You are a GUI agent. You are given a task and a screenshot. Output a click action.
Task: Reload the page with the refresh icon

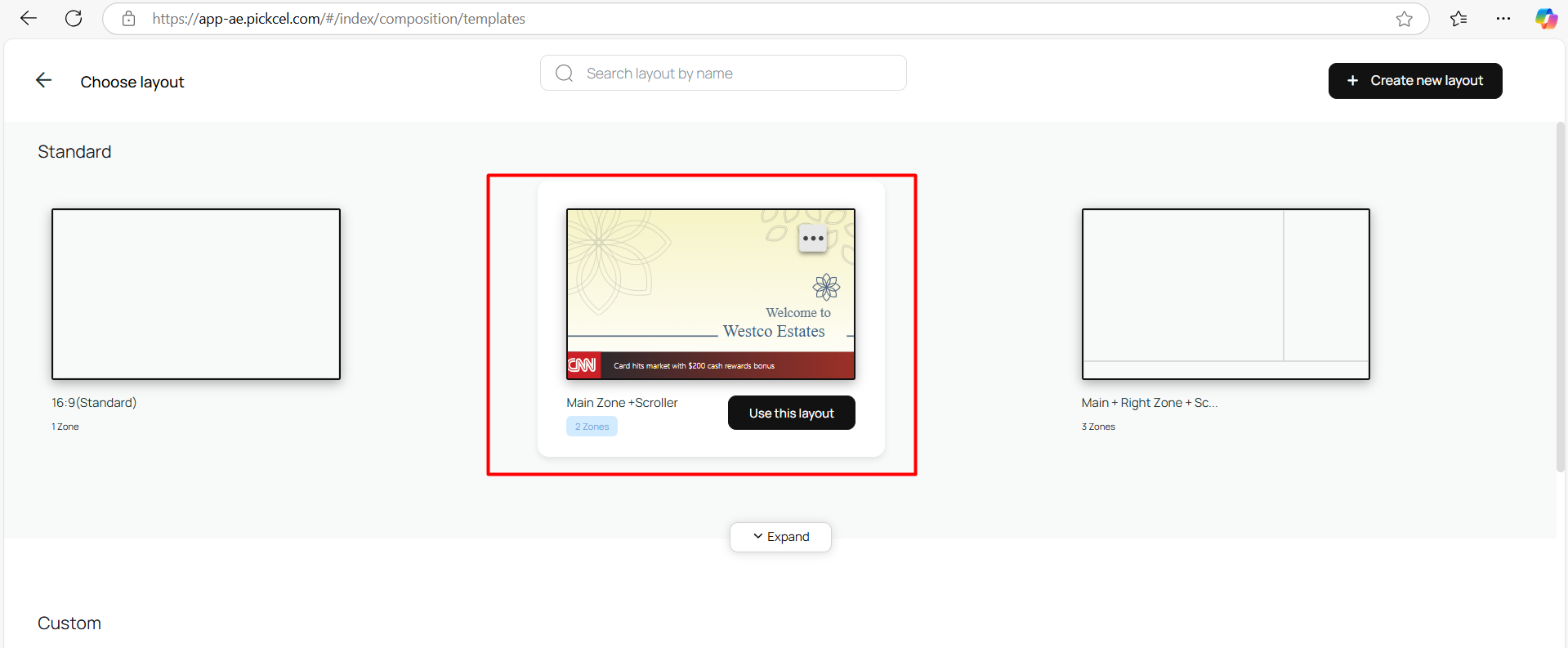coord(74,18)
